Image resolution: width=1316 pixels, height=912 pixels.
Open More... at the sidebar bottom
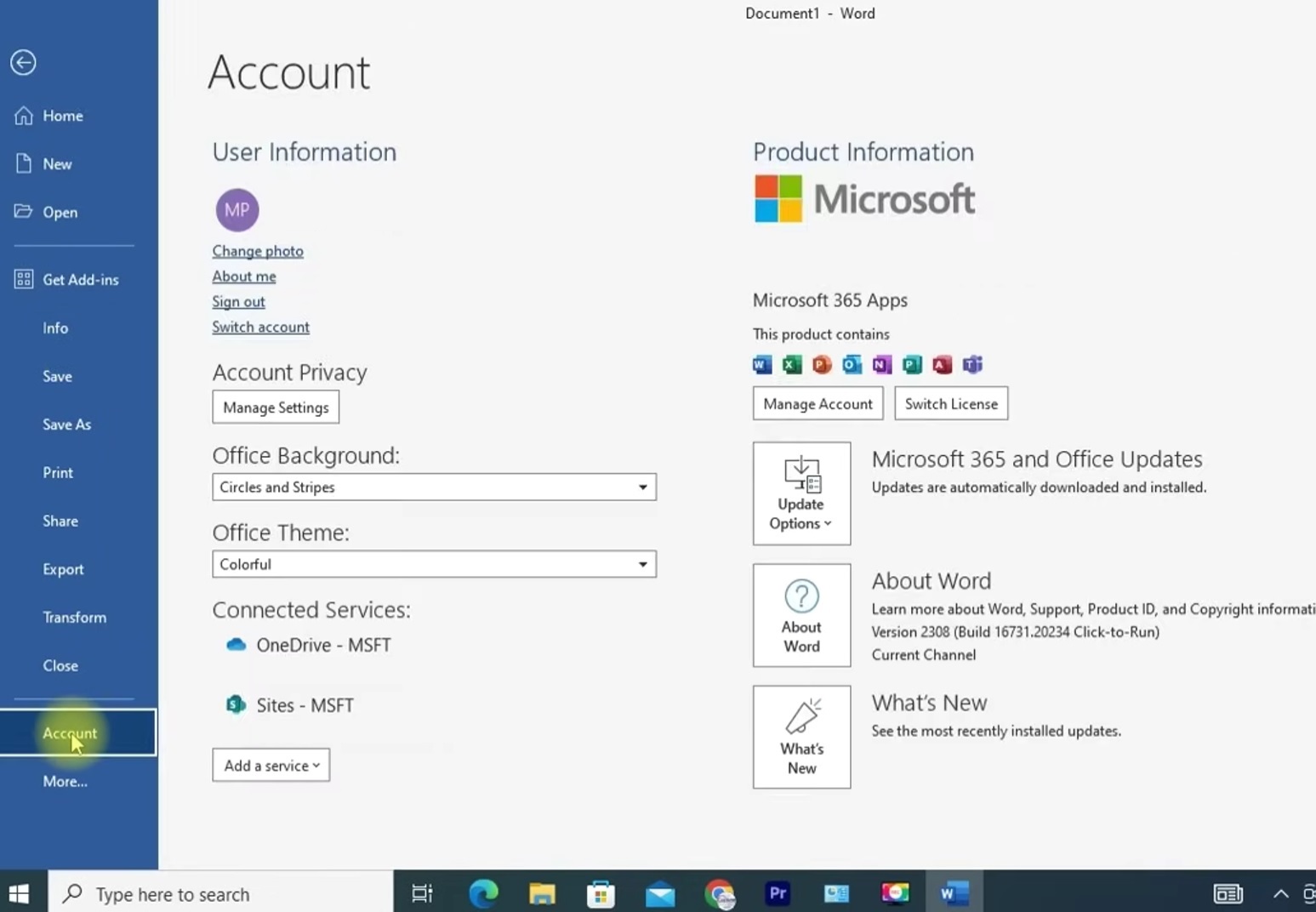click(x=65, y=781)
